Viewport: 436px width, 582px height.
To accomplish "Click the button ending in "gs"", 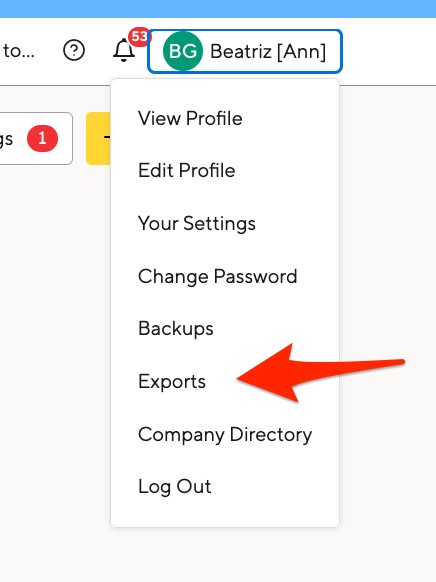I will tap(36, 138).
